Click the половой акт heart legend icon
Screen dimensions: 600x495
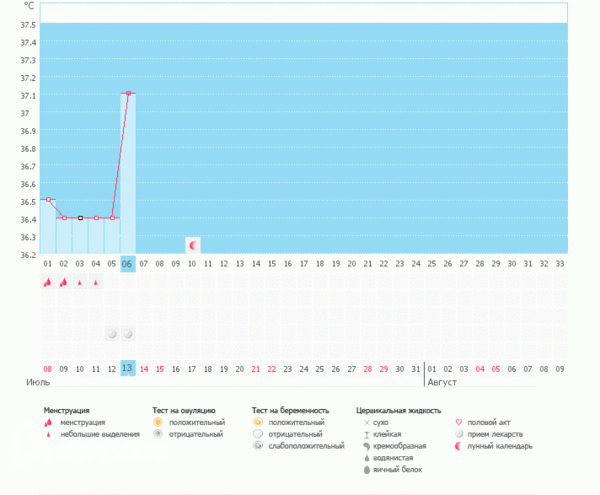(459, 423)
